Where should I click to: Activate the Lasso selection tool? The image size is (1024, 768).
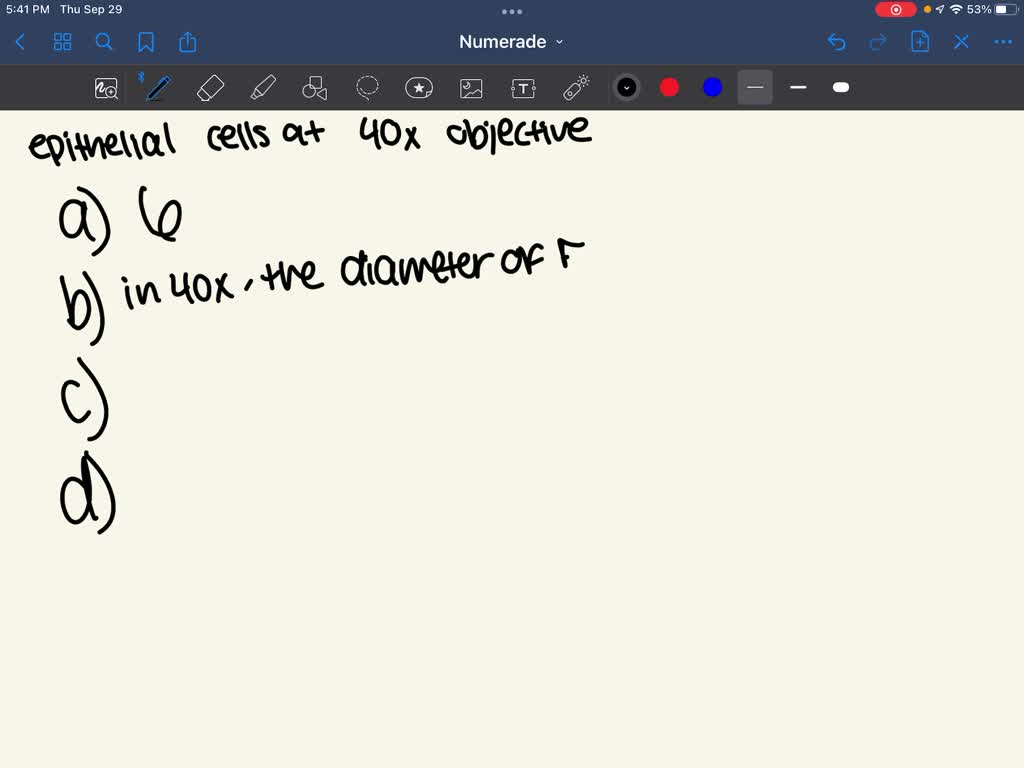click(x=367, y=88)
